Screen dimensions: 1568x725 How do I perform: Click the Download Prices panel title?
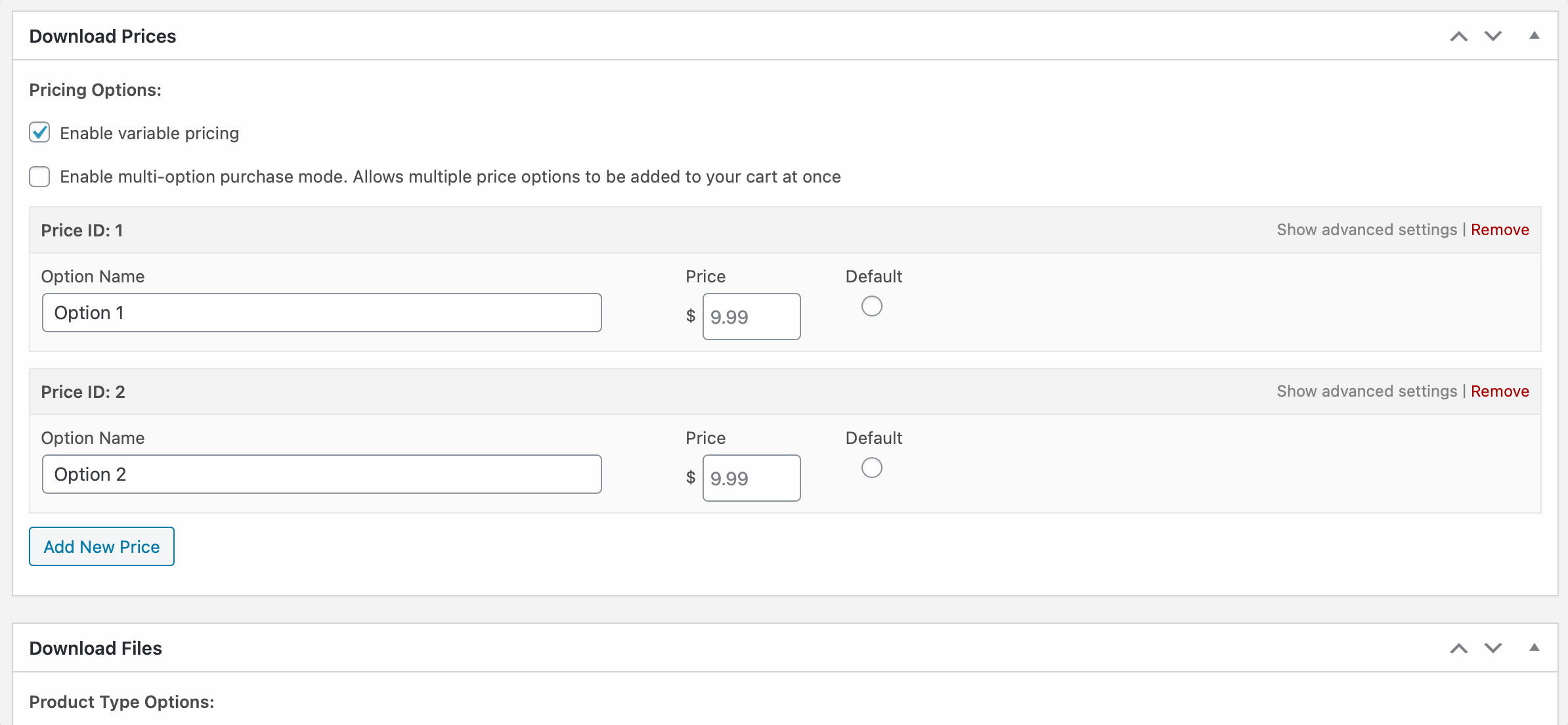pos(102,36)
